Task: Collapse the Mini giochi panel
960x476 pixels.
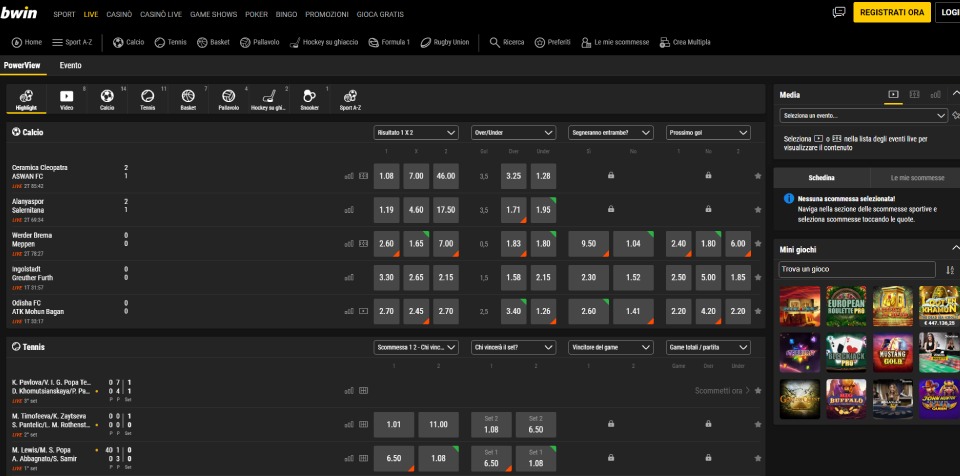Action: click(954, 248)
